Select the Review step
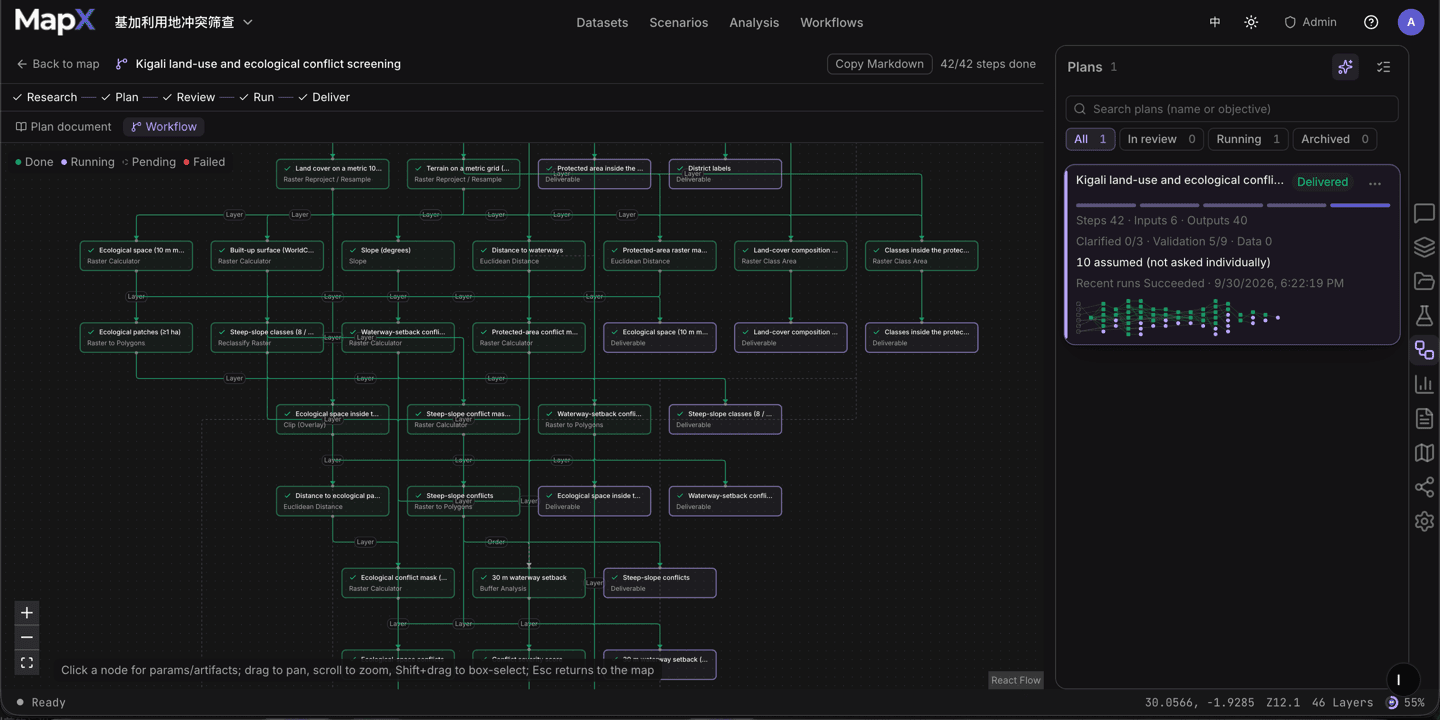Viewport: 1440px width, 720px height. pyautogui.click(x=189, y=97)
